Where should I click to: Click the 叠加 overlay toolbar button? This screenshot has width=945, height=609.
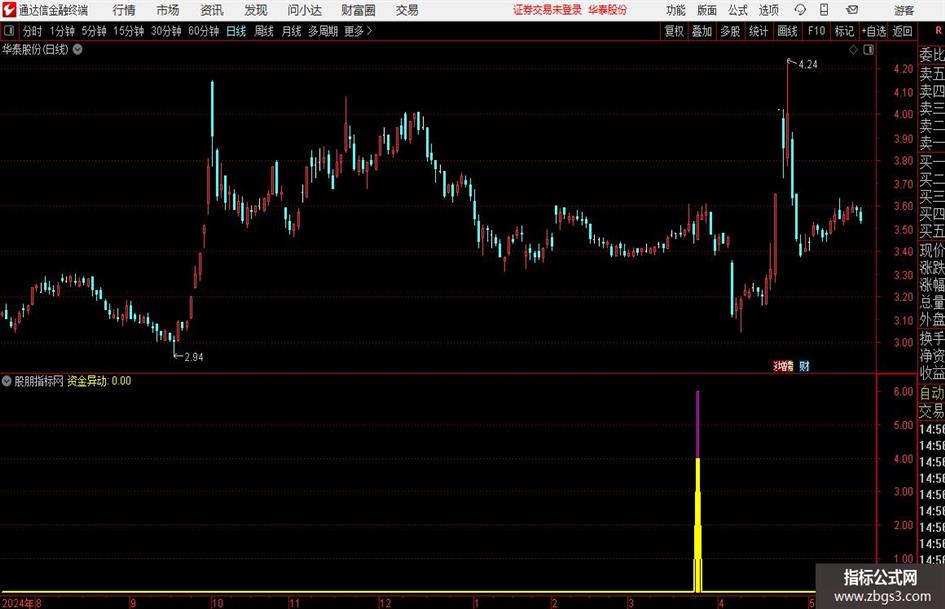tap(702, 31)
